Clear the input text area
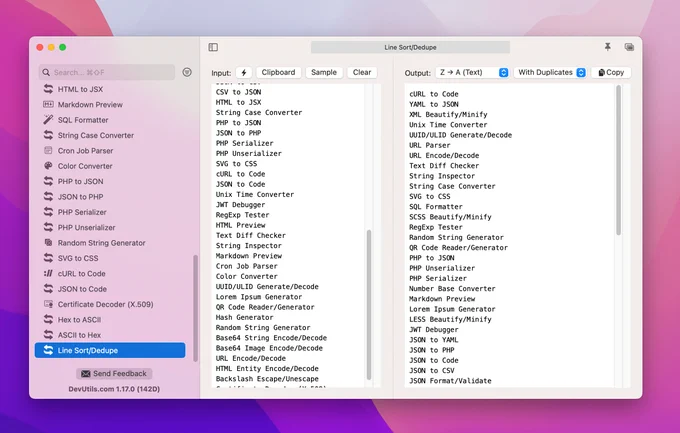 click(x=362, y=72)
